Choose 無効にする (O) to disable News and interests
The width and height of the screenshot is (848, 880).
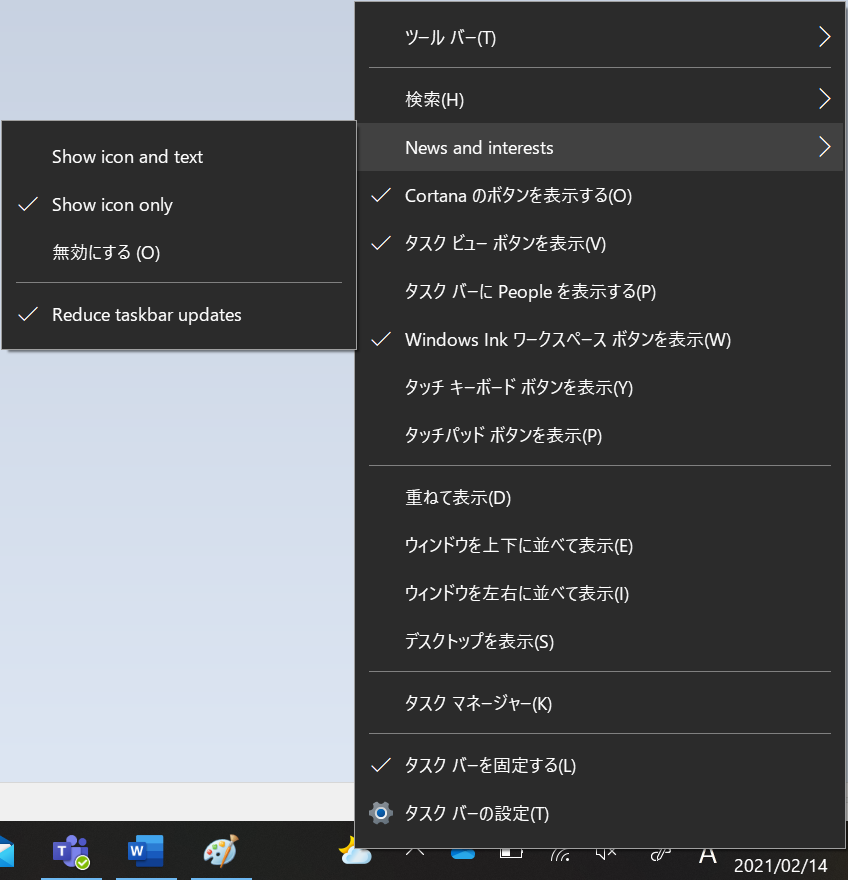[x=179, y=253]
